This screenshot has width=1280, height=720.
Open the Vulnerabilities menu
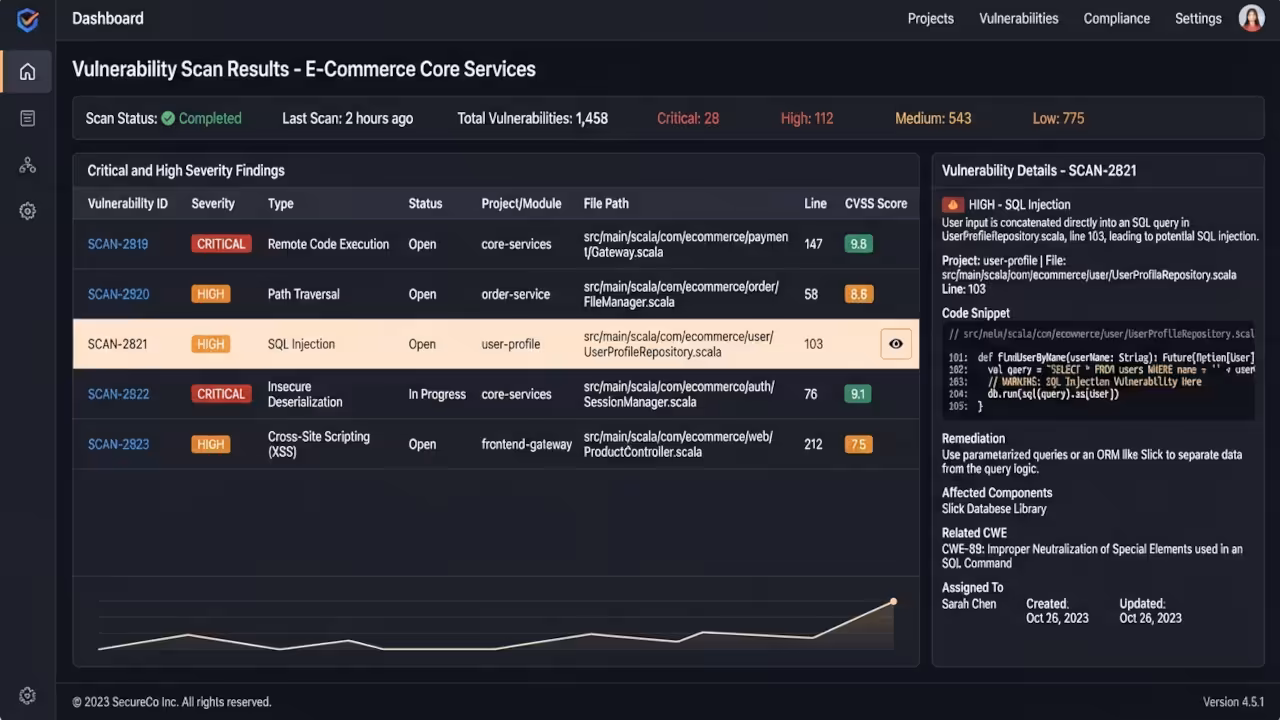tap(1019, 18)
